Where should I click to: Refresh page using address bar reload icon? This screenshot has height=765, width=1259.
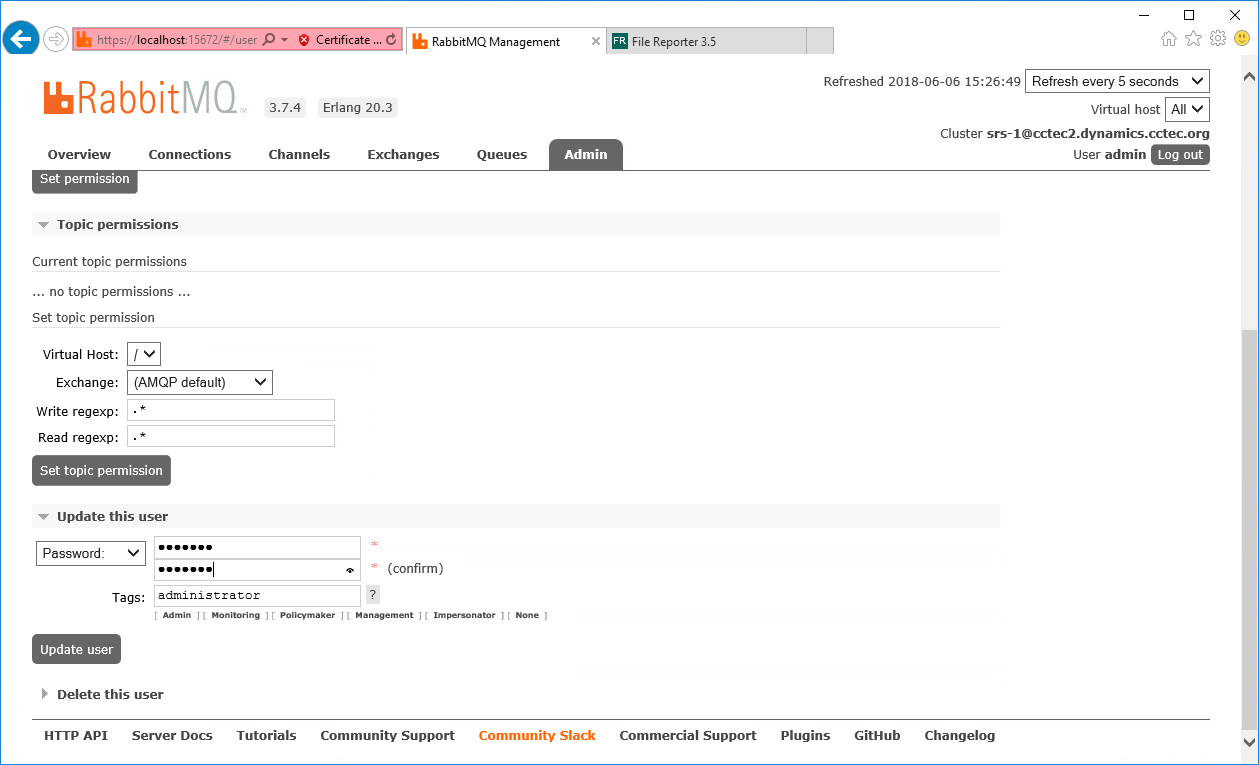pyautogui.click(x=390, y=40)
